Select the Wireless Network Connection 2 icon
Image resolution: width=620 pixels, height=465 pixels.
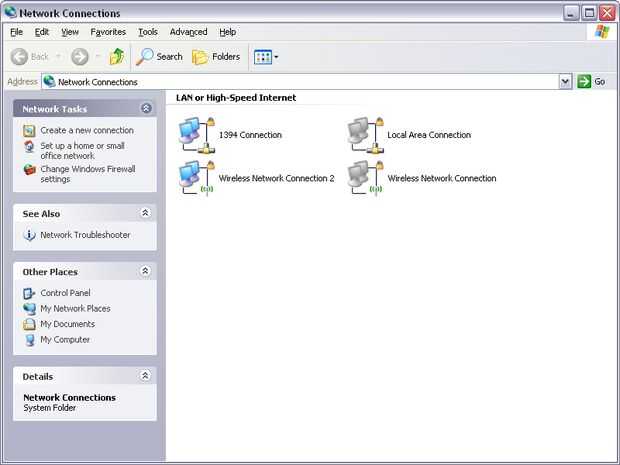coord(197,178)
